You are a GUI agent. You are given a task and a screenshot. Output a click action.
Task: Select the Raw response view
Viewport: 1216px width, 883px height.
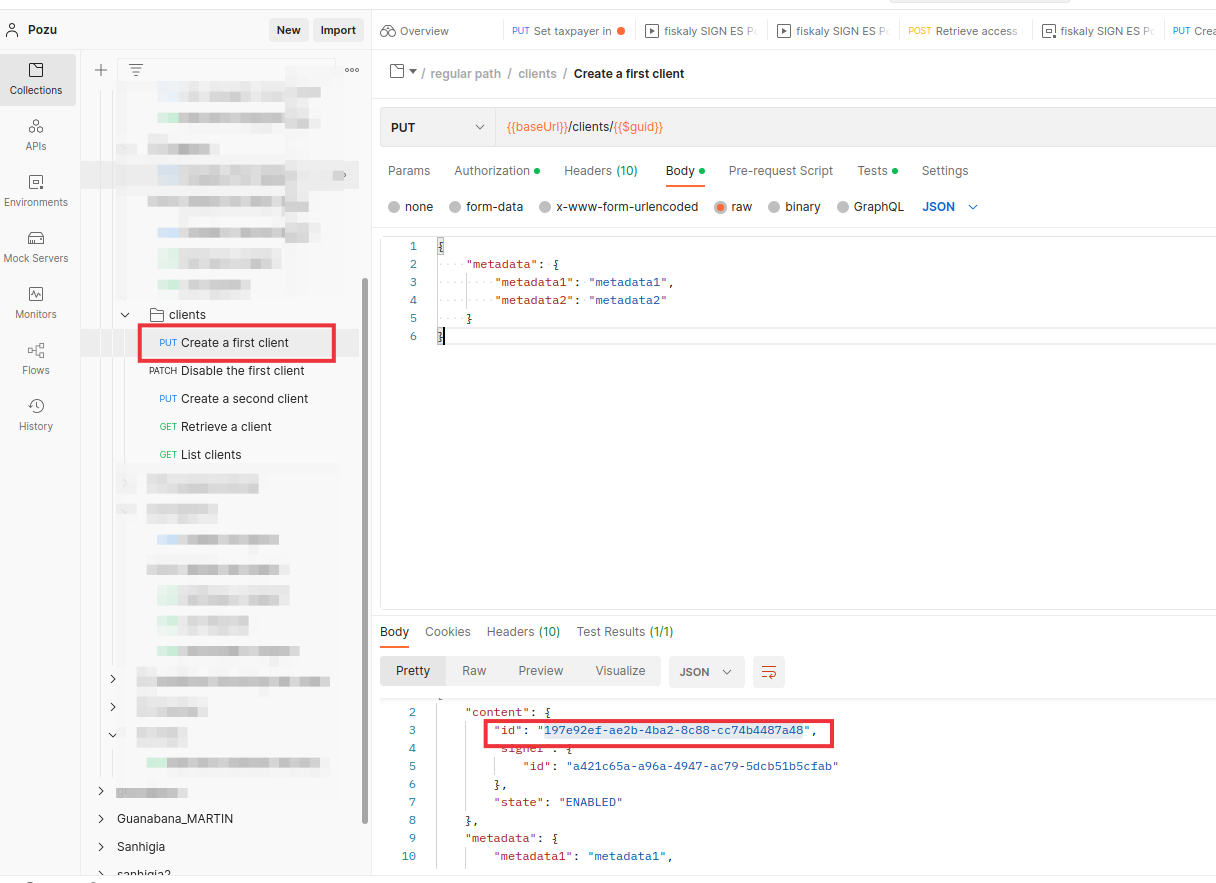pos(474,671)
